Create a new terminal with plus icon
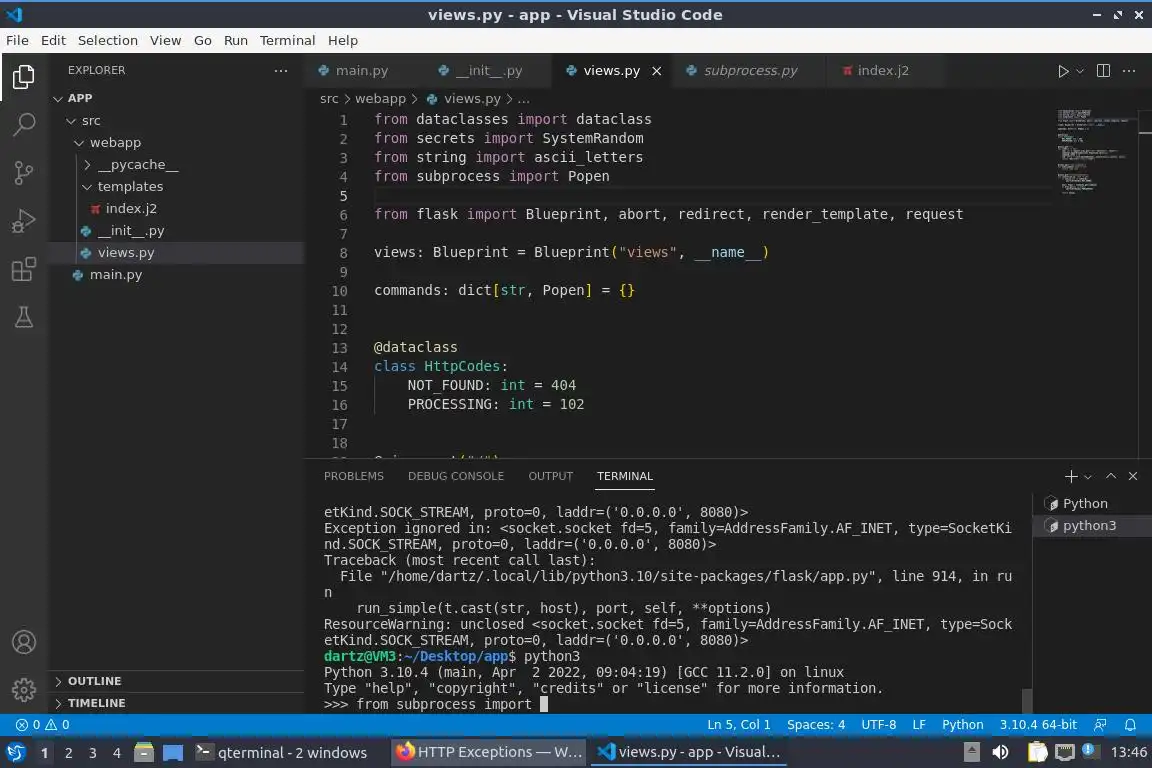This screenshot has width=1152, height=768. click(1070, 476)
